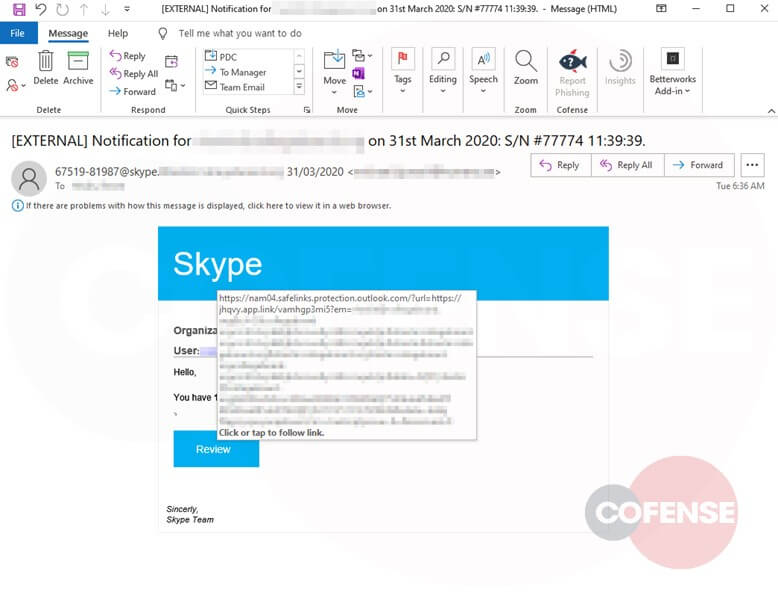The height and width of the screenshot is (601, 778).
Task: Open More respond actions dropdown
Action: click(x=175, y=85)
